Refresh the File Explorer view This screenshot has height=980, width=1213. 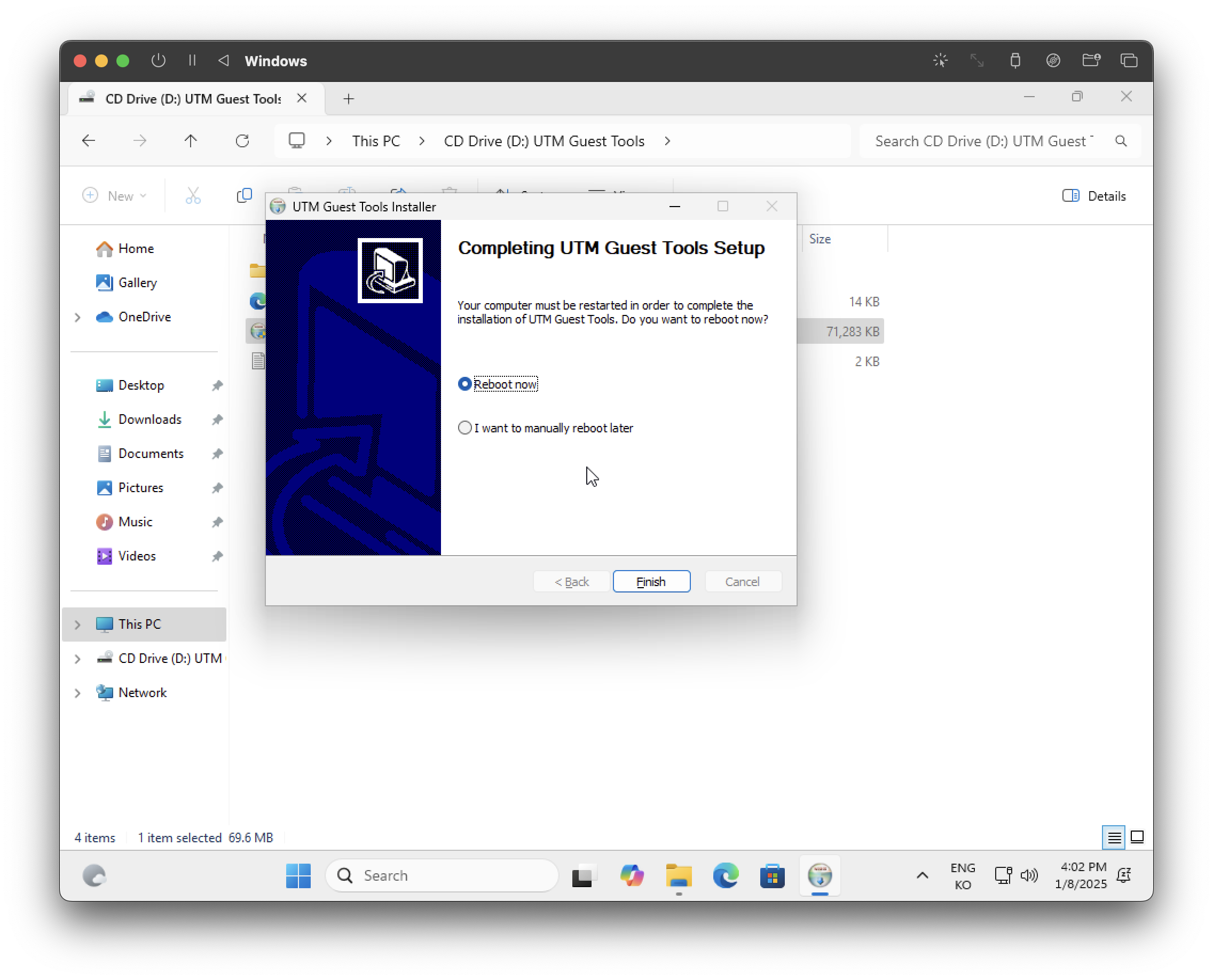coord(242,140)
